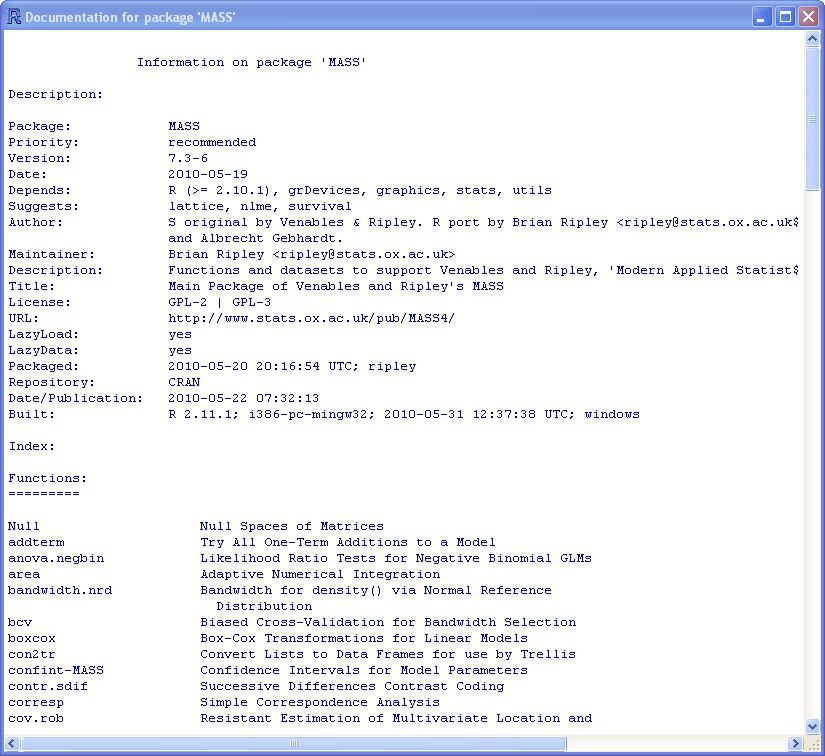Image resolution: width=825 pixels, height=756 pixels.
Task: Click the Built line starting 'R 2.11.1'
Action: click(404, 414)
